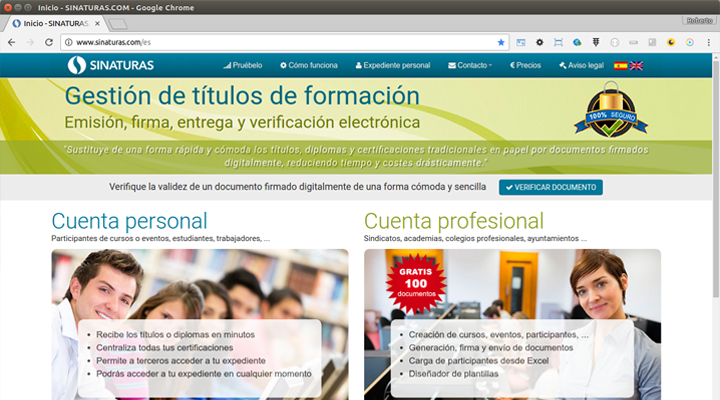Click 'Sindicatos, academias, colegios profesionales' subtitle

tap(475, 238)
